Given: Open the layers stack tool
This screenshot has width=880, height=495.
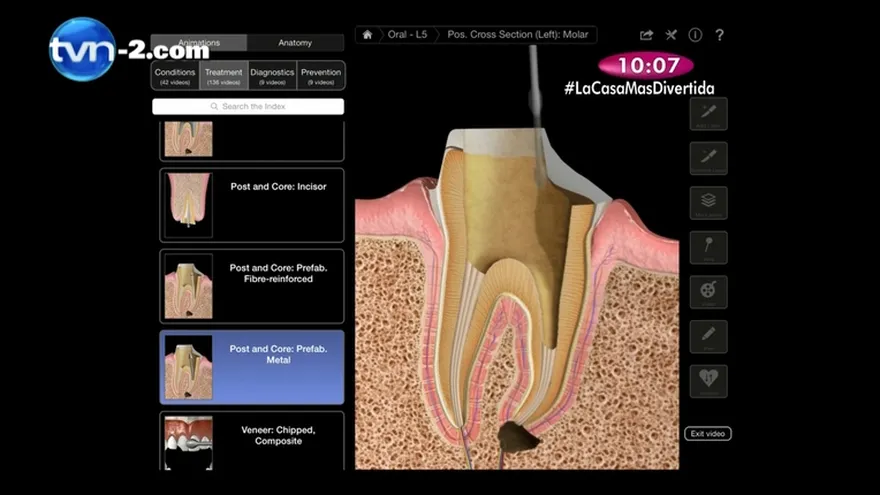Looking at the screenshot, I should [708, 203].
